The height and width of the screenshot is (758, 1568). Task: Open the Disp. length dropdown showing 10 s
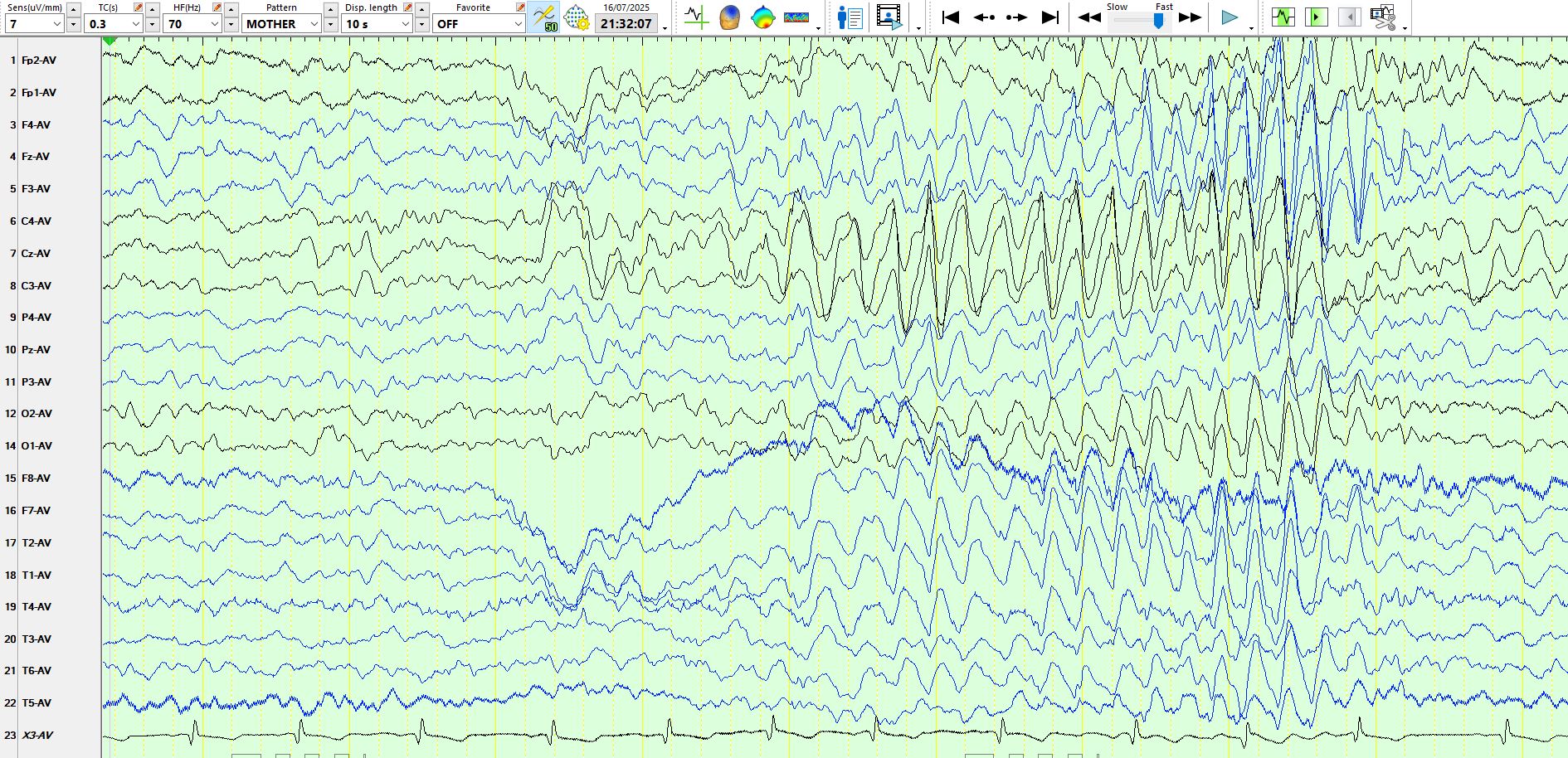click(x=377, y=24)
